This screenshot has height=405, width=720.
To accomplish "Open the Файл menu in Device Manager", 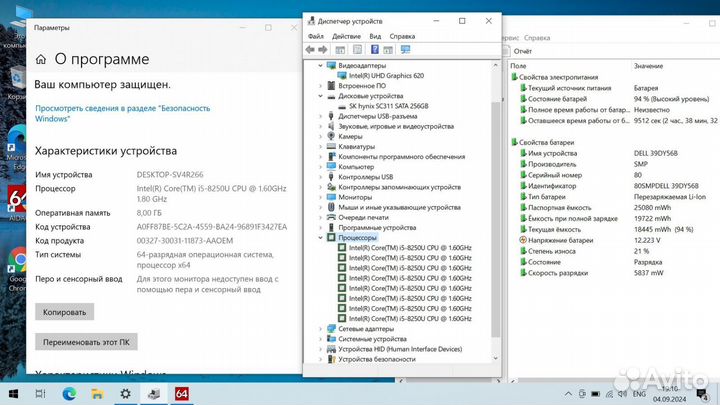I will 315,36.
